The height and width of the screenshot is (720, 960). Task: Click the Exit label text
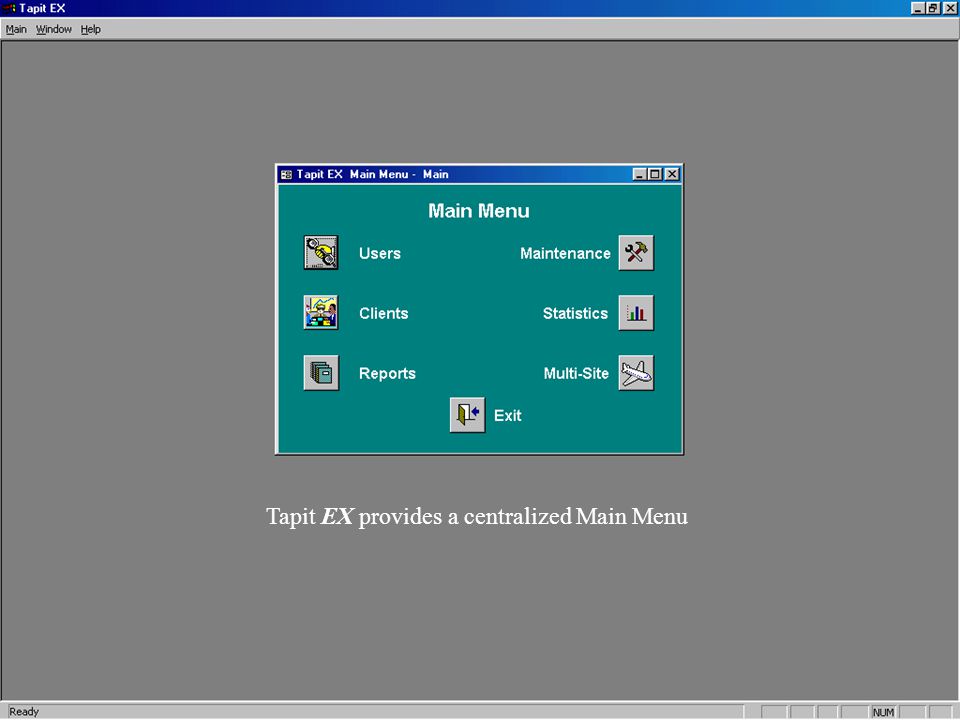(x=508, y=416)
